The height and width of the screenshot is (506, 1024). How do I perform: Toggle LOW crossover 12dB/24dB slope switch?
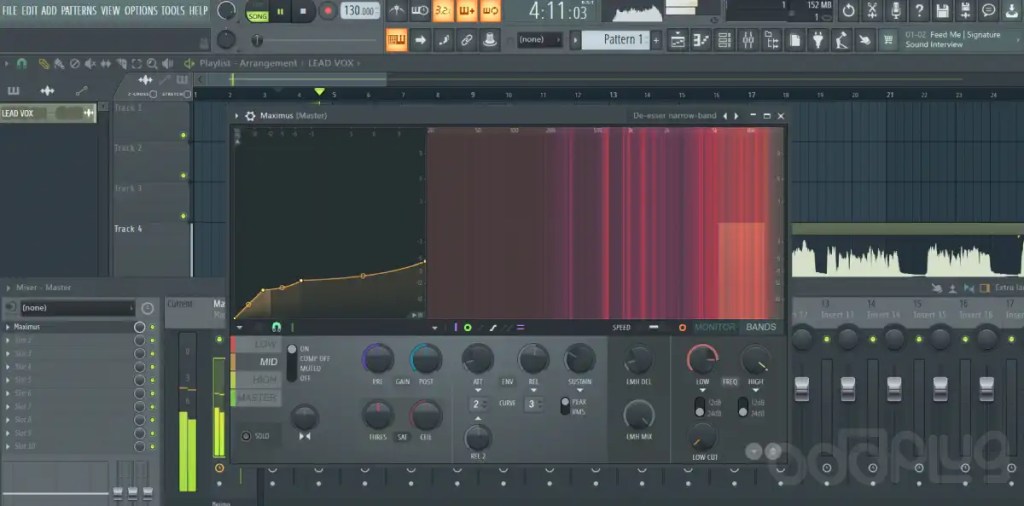click(699, 407)
